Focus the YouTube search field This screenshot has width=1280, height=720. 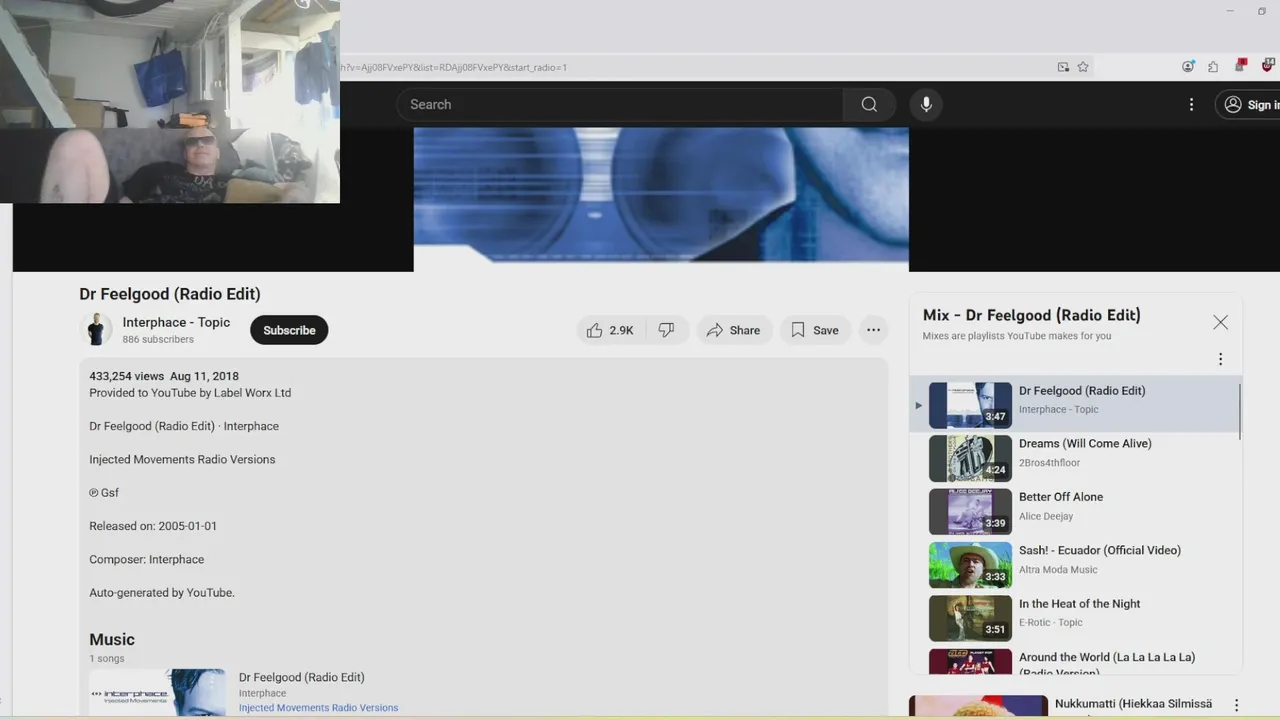[620, 104]
